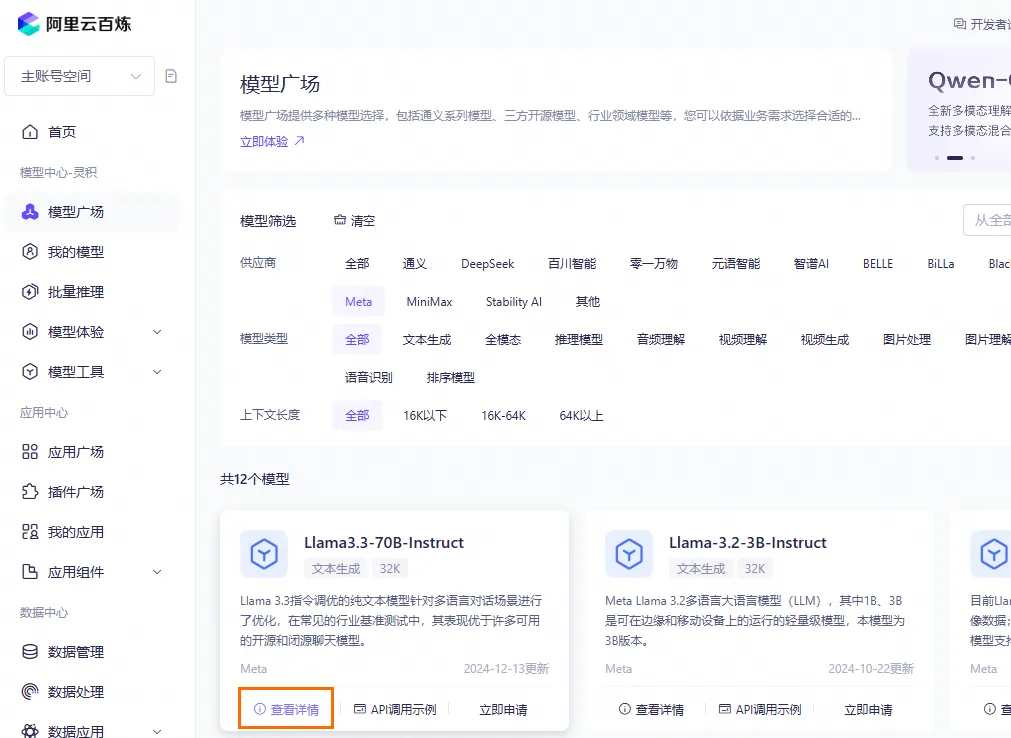Click API icon on Llama-3.2-3B card
Screen dimensions: 1011x738
click(x=725, y=709)
